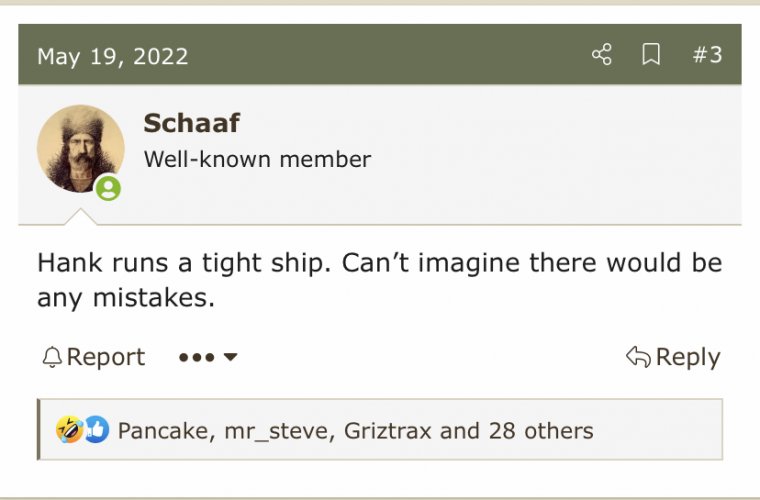Click the reply arrow icon
This screenshot has height=500, width=760.
(637, 357)
